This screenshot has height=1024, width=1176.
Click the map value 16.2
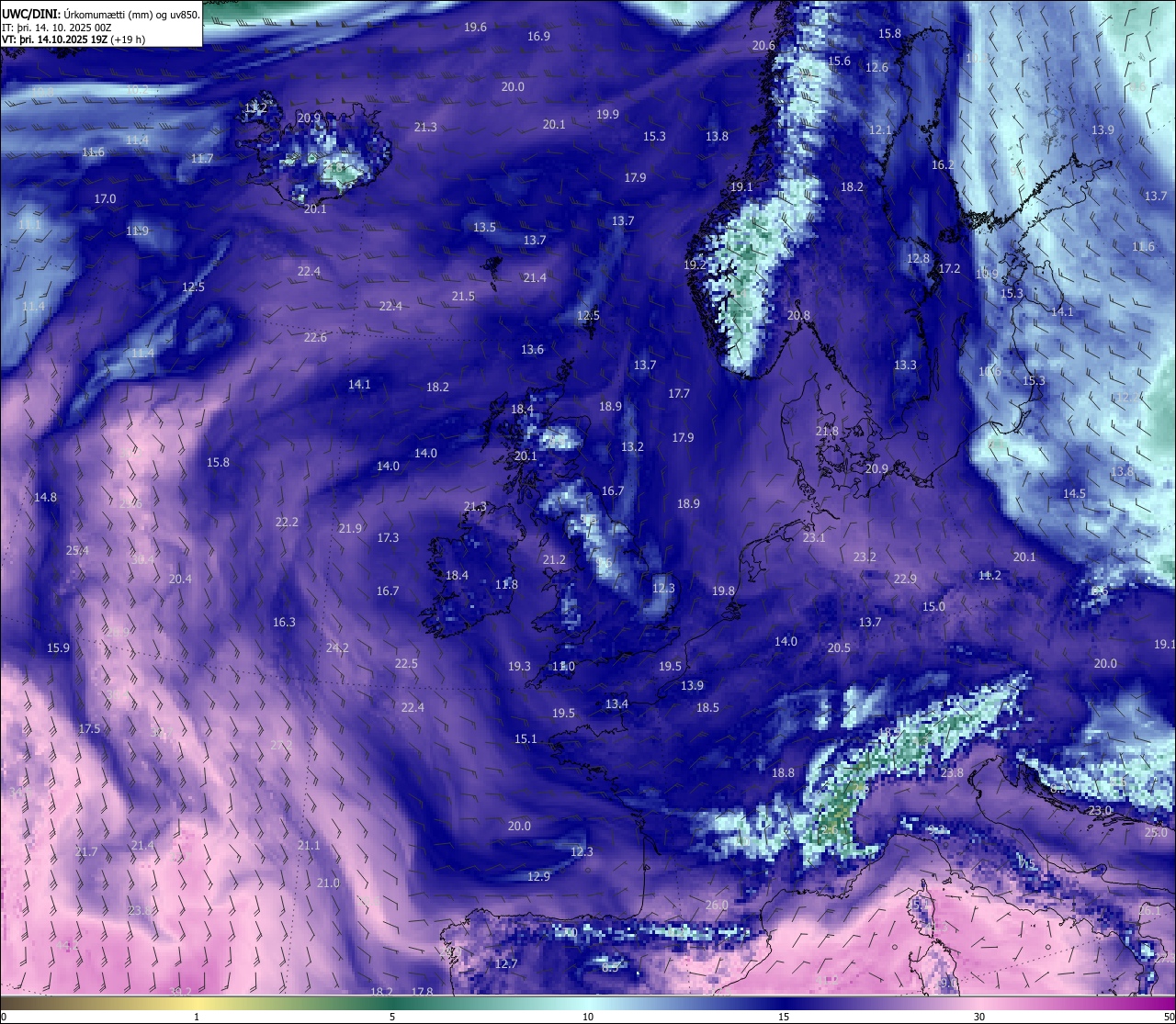(944, 165)
